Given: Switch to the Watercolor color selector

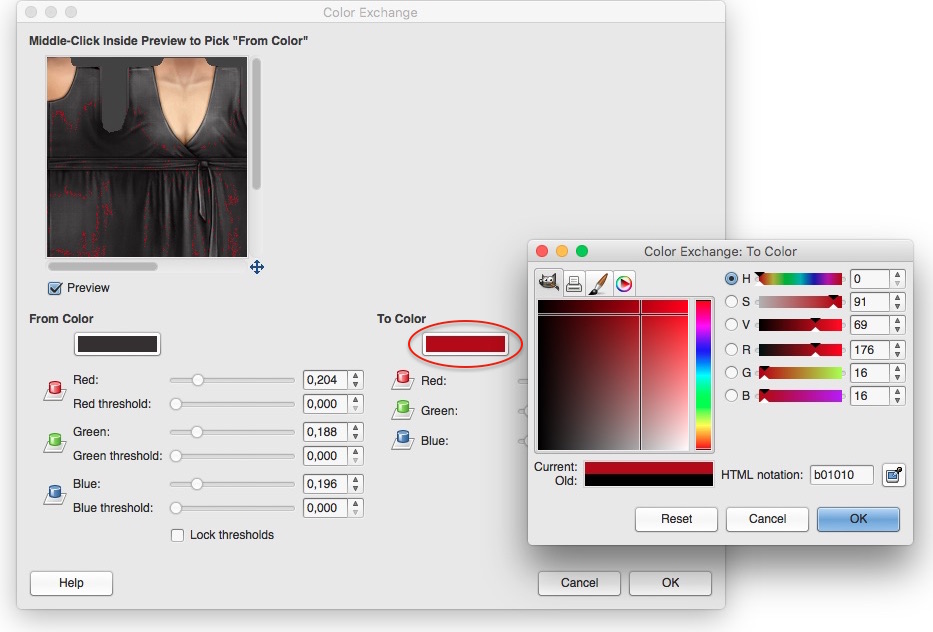Looking at the screenshot, I should click(600, 283).
